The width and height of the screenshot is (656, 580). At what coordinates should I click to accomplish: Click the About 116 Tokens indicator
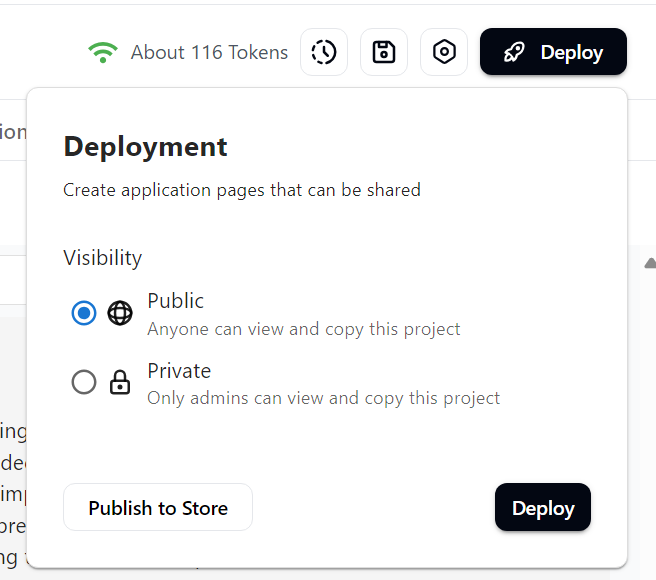point(209,52)
